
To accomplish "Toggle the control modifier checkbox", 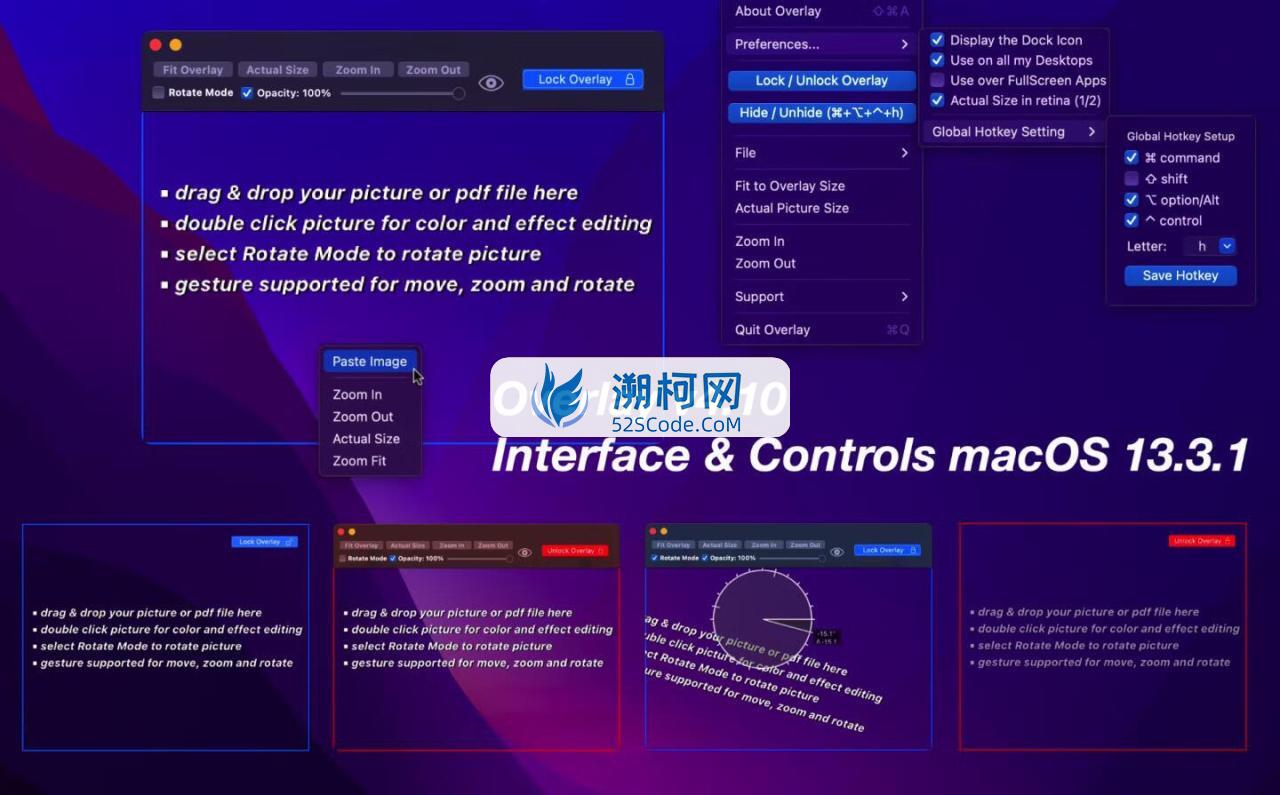I will pyautogui.click(x=1131, y=220).
